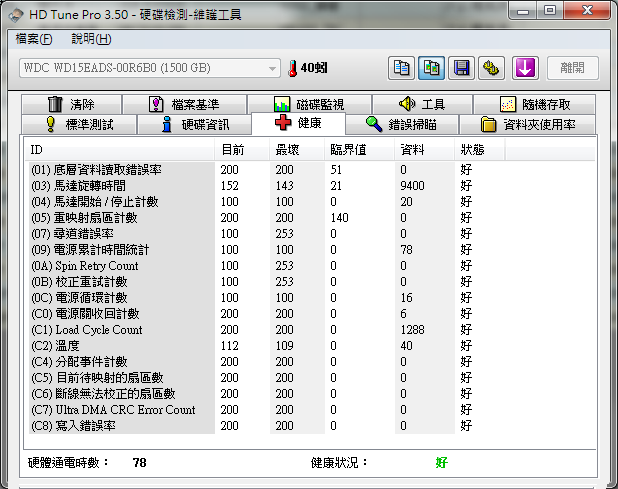Switch to the 資料夾使用率 tab

pos(527,125)
